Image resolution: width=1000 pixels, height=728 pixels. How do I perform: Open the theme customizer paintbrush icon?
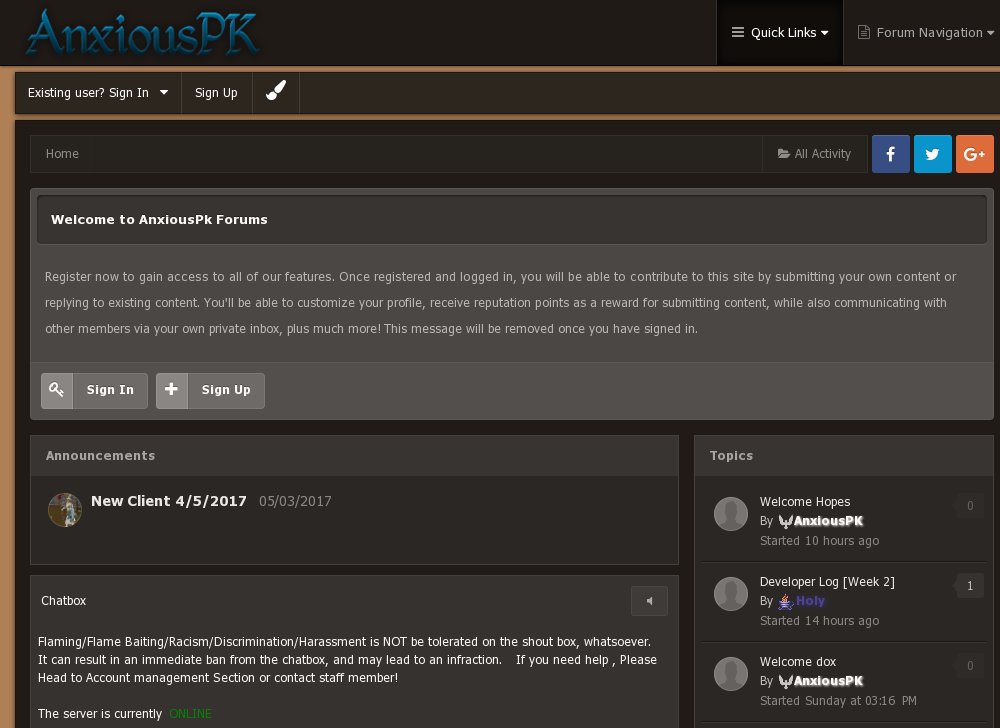(276, 92)
